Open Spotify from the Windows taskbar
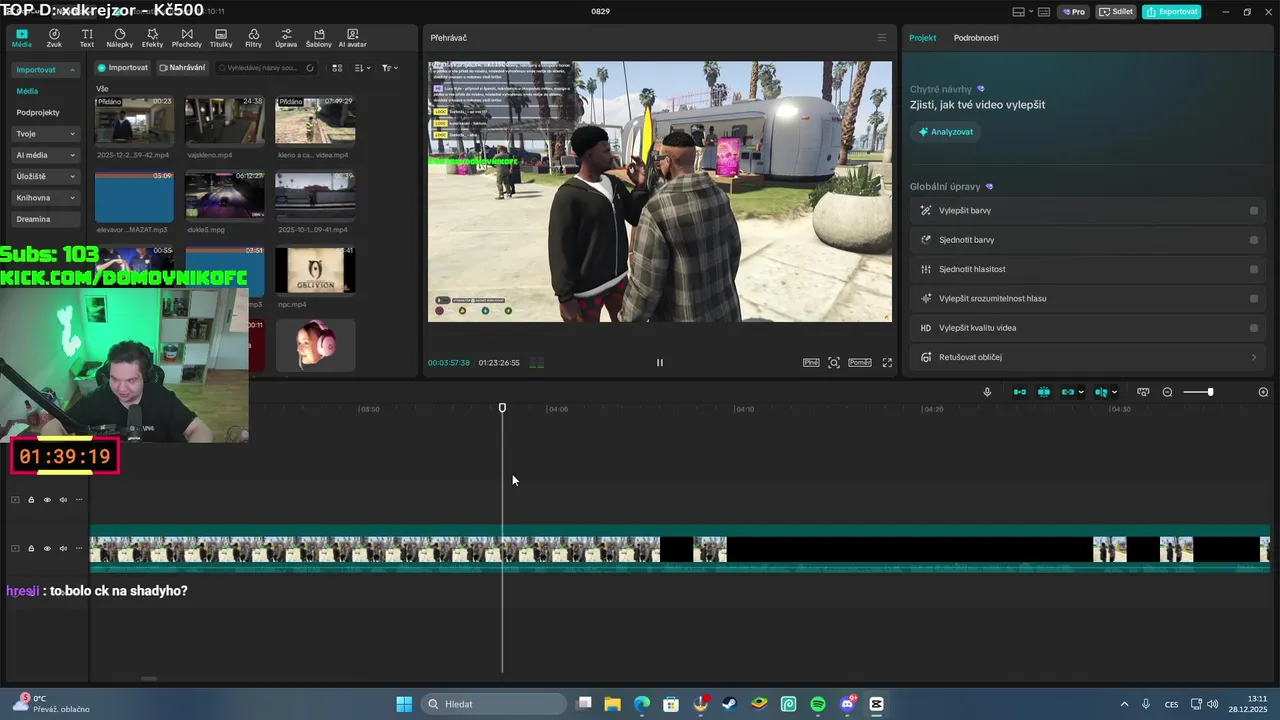The width and height of the screenshot is (1280, 720). point(817,704)
